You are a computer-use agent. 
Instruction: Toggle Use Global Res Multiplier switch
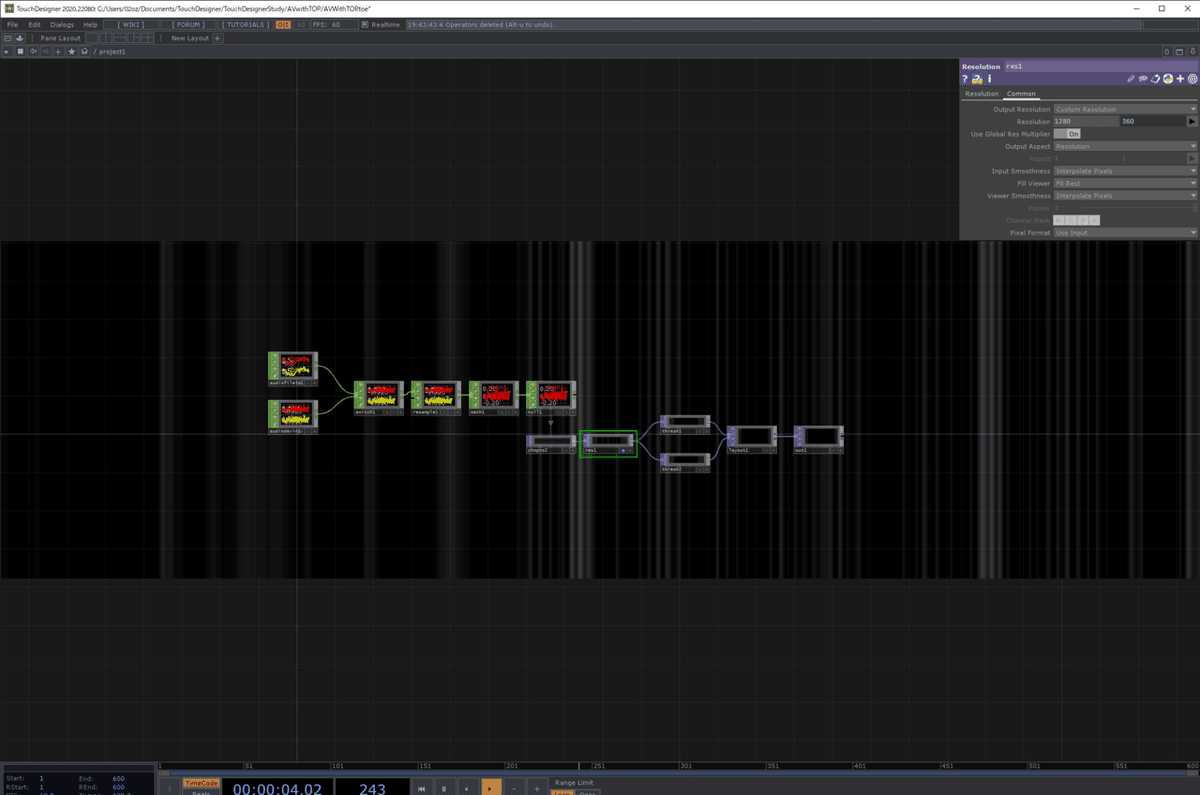coord(1067,133)
